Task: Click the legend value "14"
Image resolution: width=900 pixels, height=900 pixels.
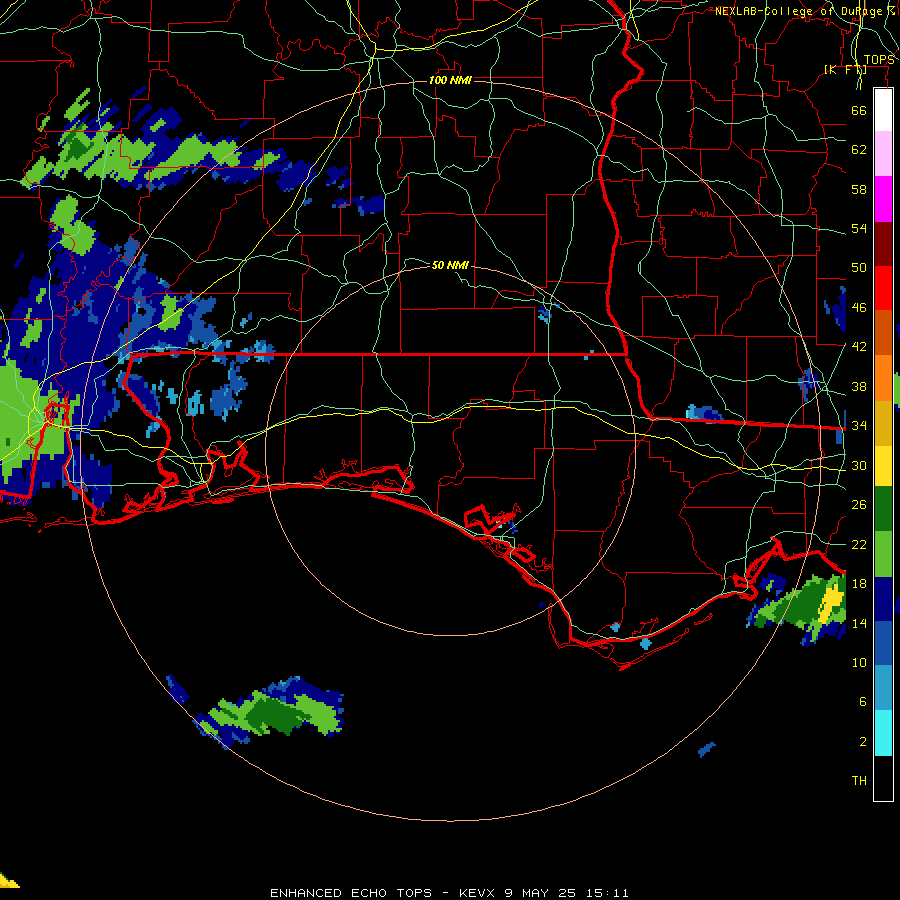Action: coord(859,623)
